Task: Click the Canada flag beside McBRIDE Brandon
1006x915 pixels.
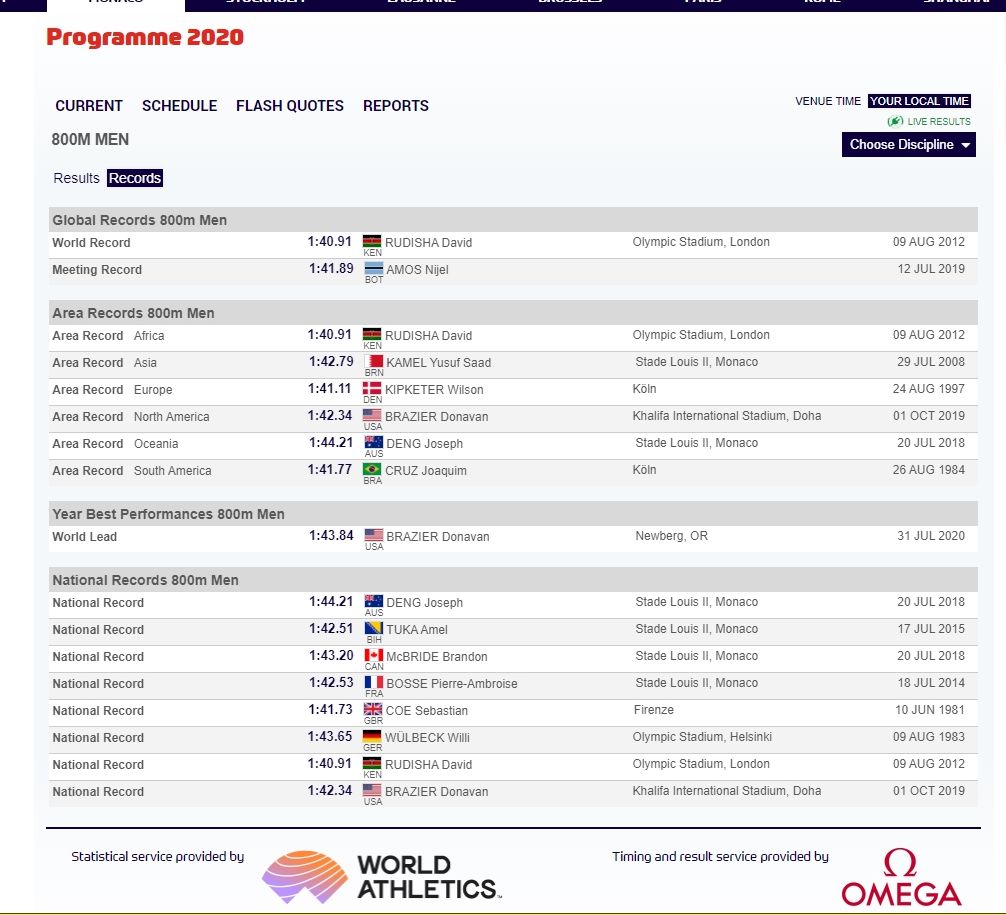Action: (373, 656)
